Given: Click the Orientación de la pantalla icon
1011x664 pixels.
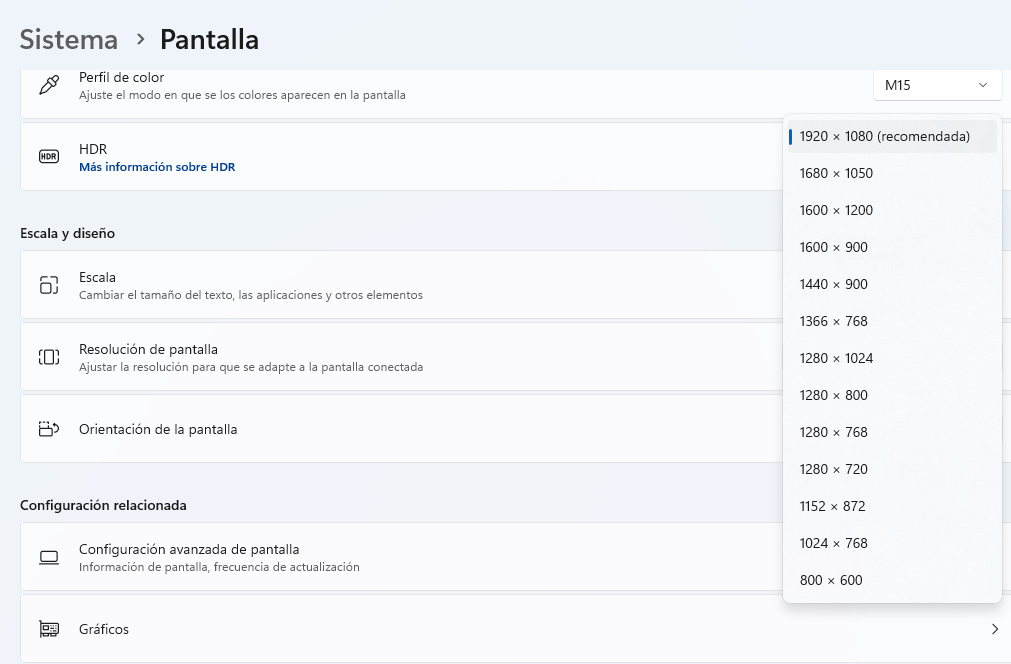Looking at the screenshot, I should (x=49, y=429).
